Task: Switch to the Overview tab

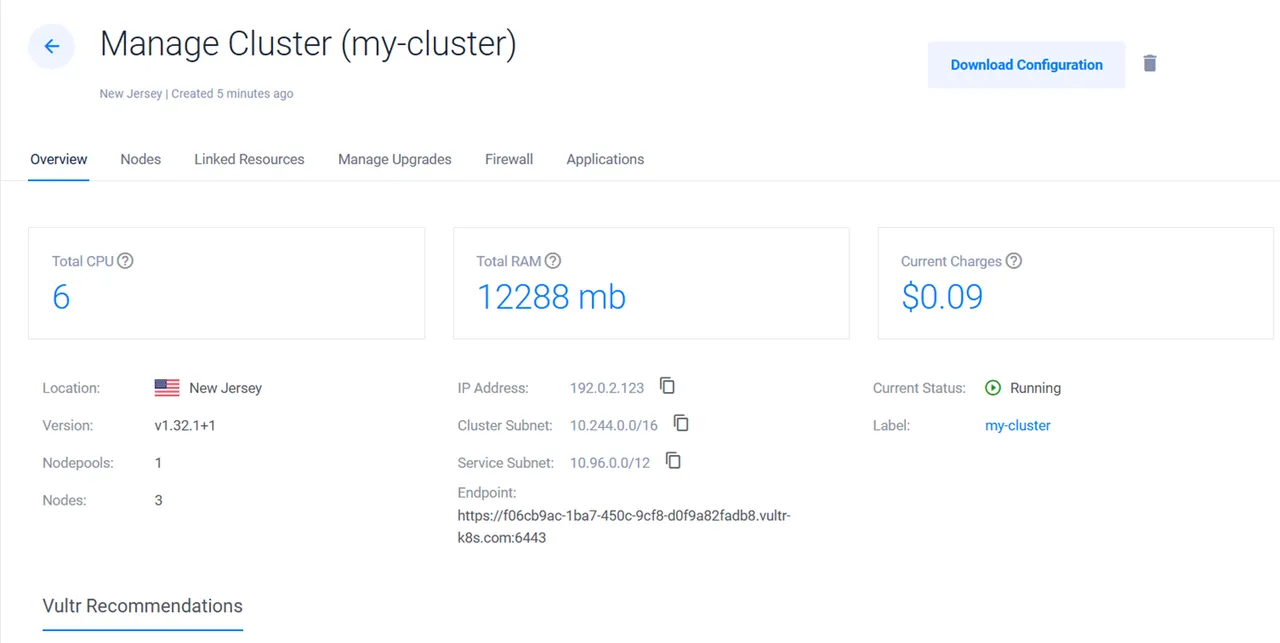Action: click(x=59, y=159)
